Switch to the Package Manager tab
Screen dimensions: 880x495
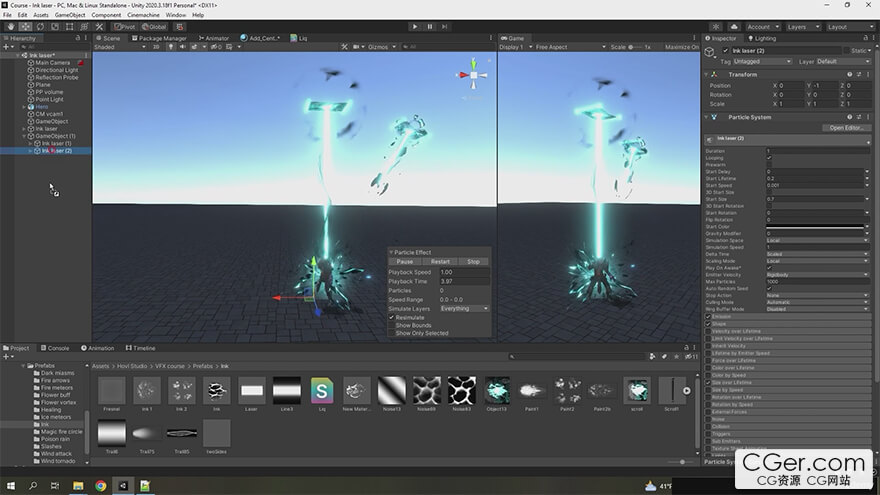click(161, 38)
